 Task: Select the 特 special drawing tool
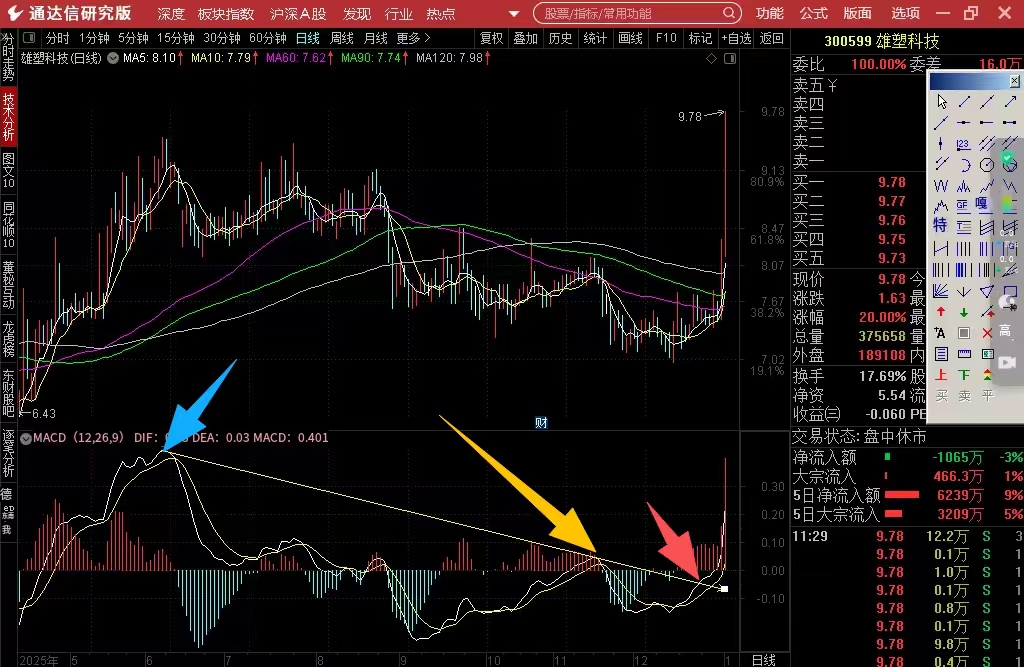[940, 225]
